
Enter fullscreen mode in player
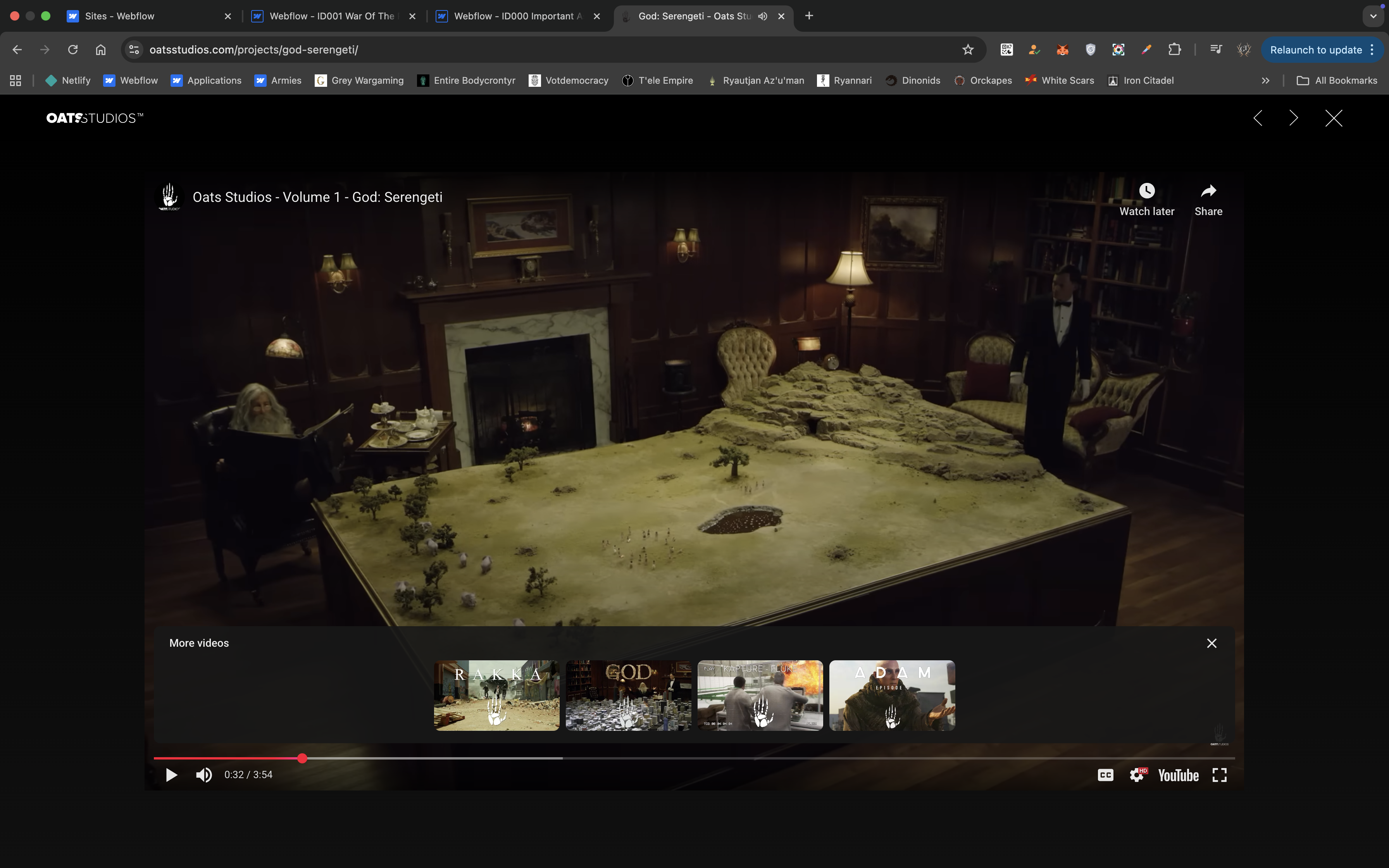[x=1219, y=775]
